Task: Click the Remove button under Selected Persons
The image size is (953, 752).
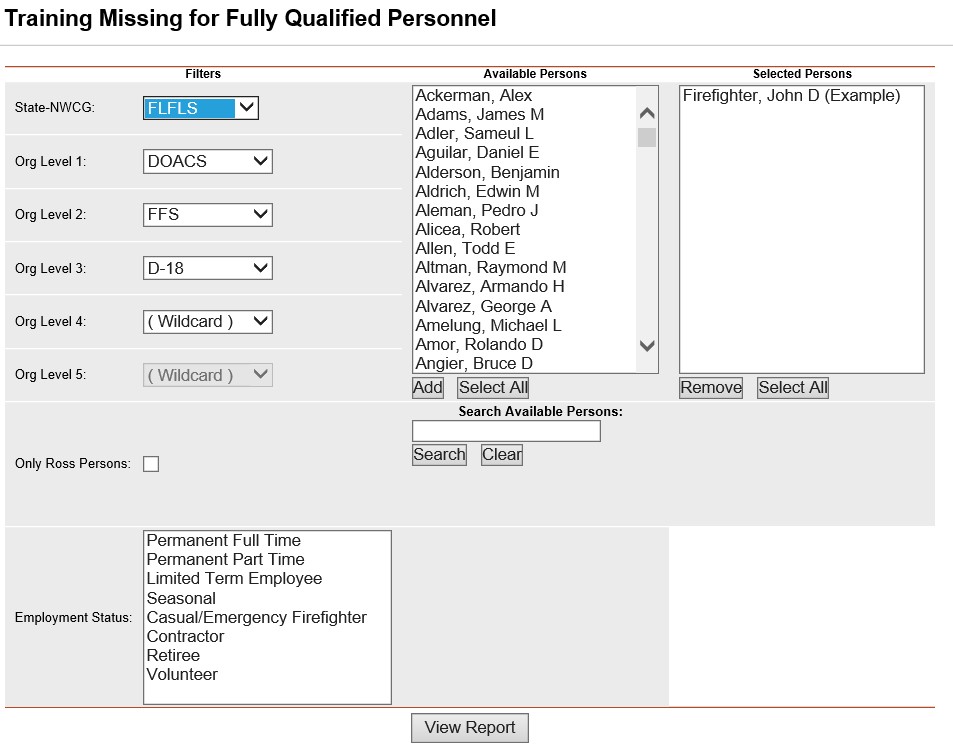Action: tap(711, 388)
